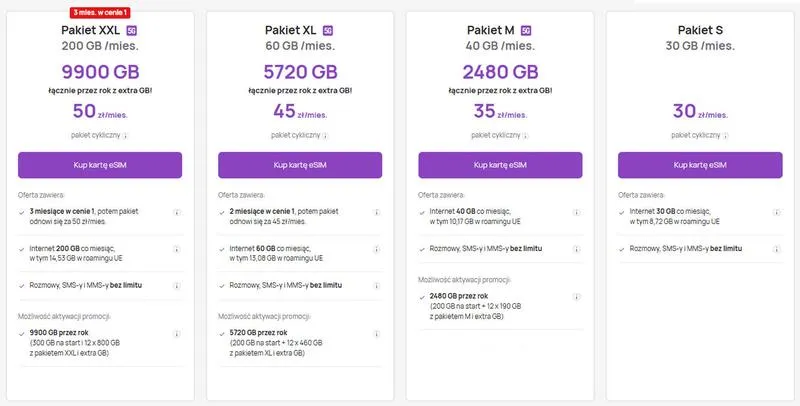Buy eSIM card for Pakiet M
Viewport: 800px width, 406px height.
pos(500,165)
